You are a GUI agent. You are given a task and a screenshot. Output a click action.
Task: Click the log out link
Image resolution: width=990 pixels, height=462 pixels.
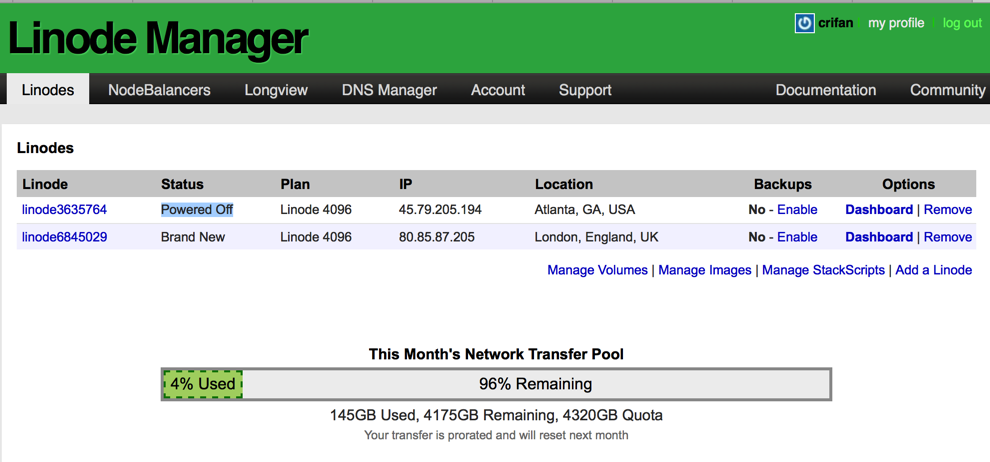point(962,23)
